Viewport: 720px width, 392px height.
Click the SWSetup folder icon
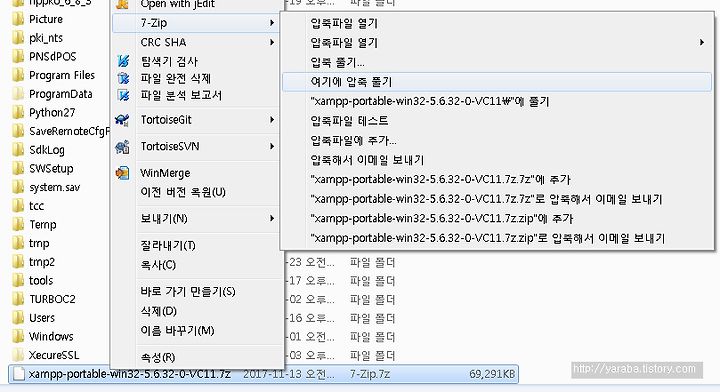pyautogui.click(x=18, y=168)
